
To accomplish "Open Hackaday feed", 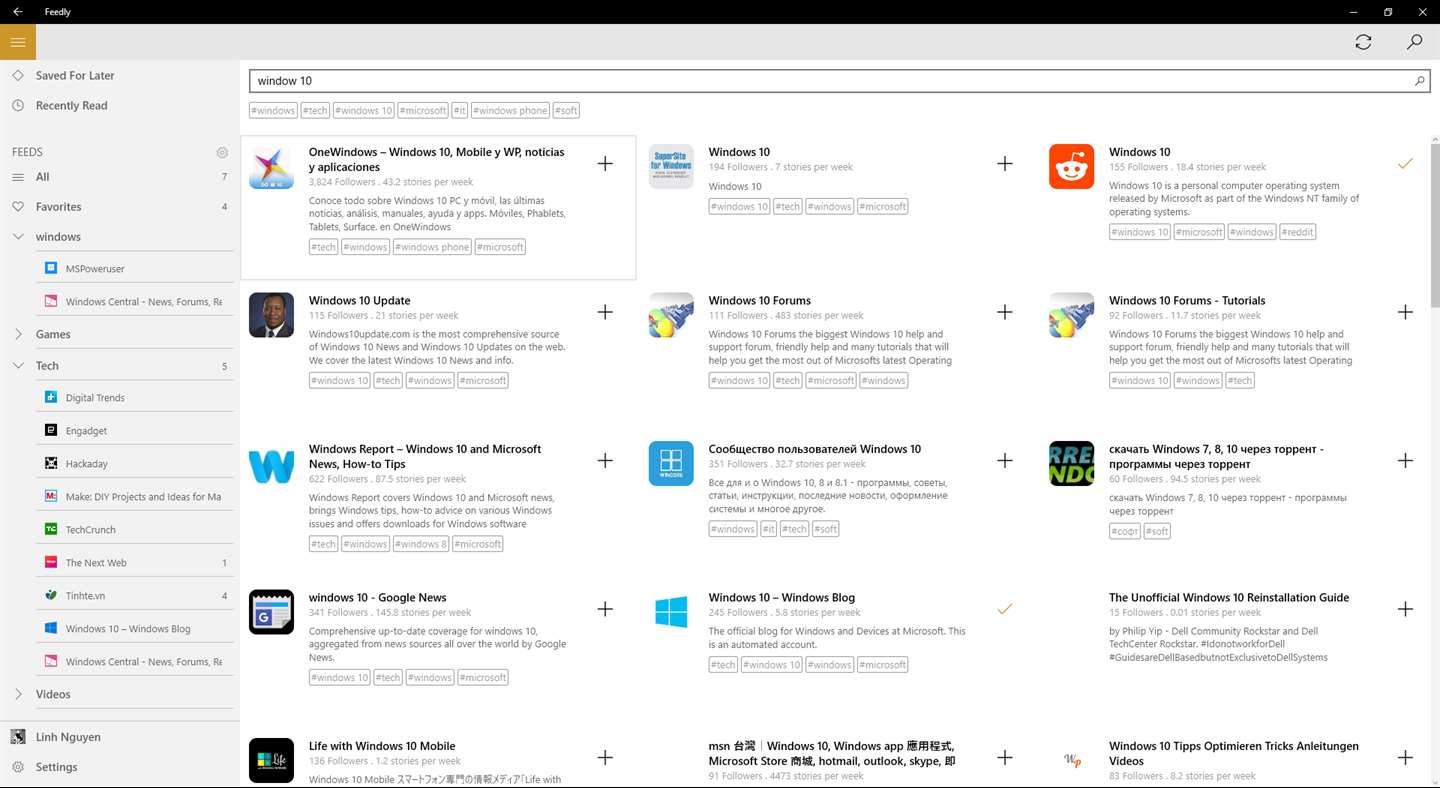I will (86, 464).
